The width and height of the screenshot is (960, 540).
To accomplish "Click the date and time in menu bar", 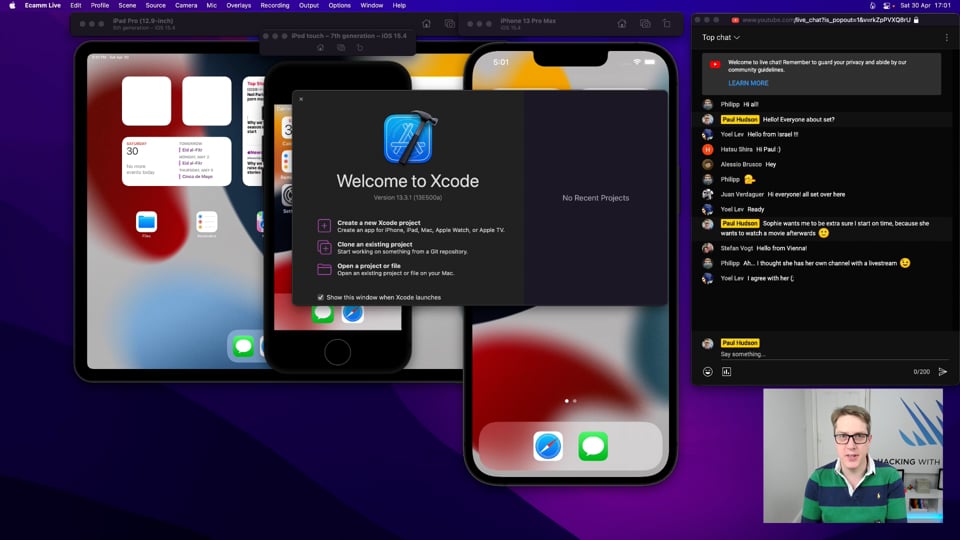I will [925, 6].
